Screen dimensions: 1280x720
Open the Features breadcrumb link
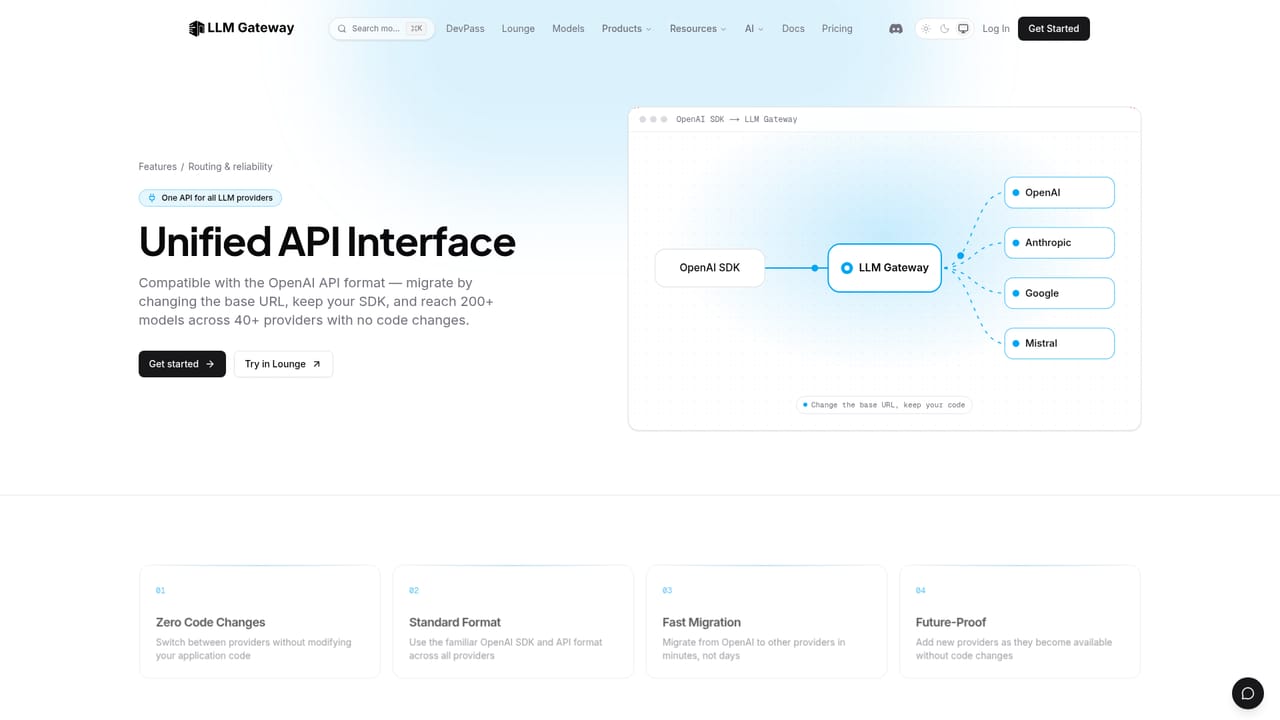coord(158,167)
